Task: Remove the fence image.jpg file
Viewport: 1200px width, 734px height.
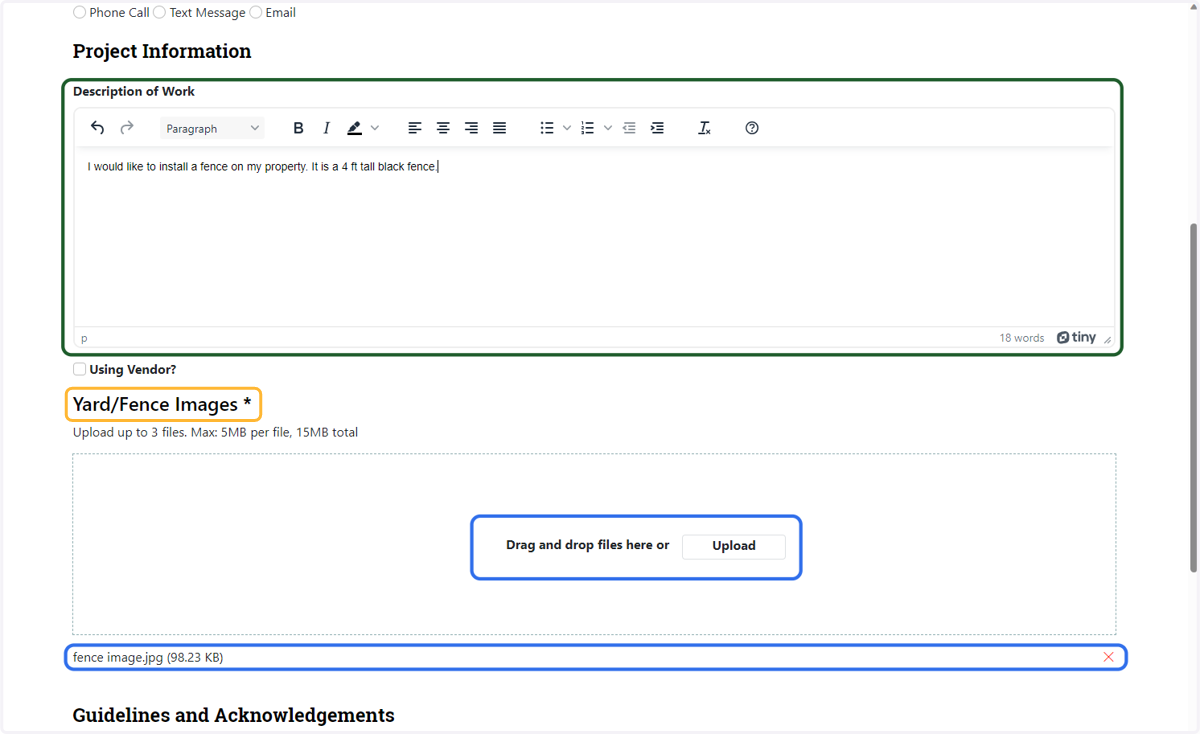Action: pyautogui.click(x=1108, y=657)
